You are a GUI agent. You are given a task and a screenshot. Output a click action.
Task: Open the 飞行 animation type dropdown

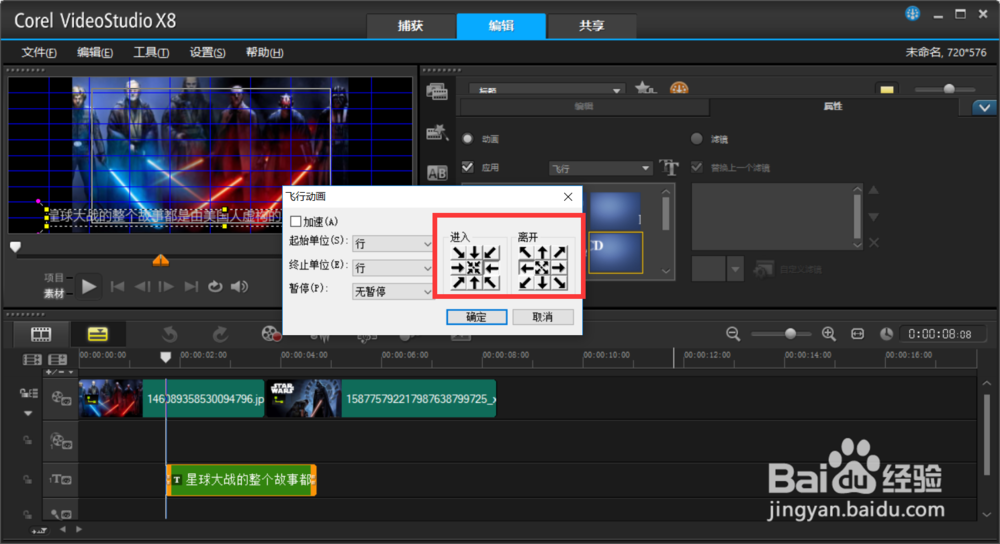click(600, 168)
